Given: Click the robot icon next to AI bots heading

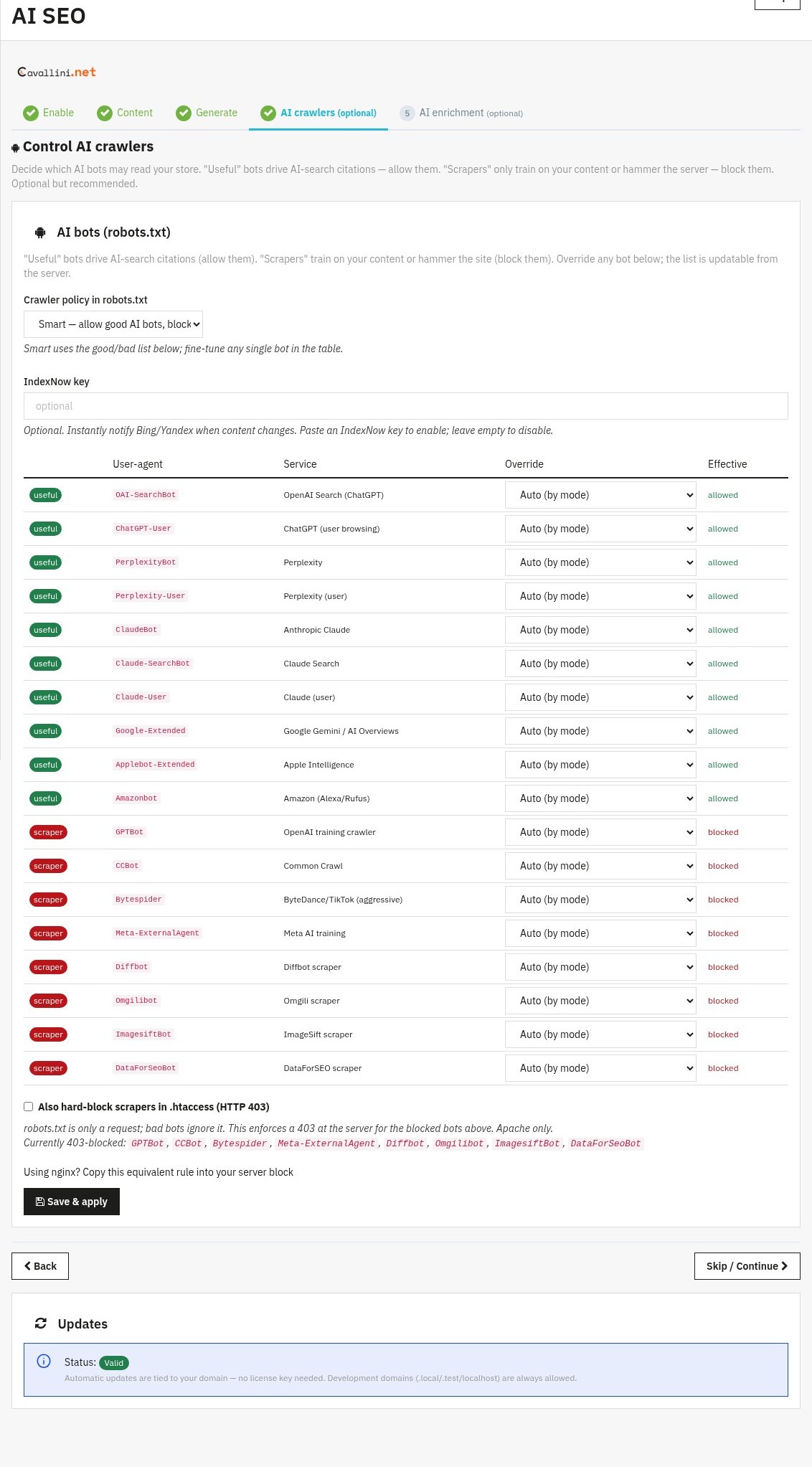Looking at the screenshot, I should pos(41,232).
